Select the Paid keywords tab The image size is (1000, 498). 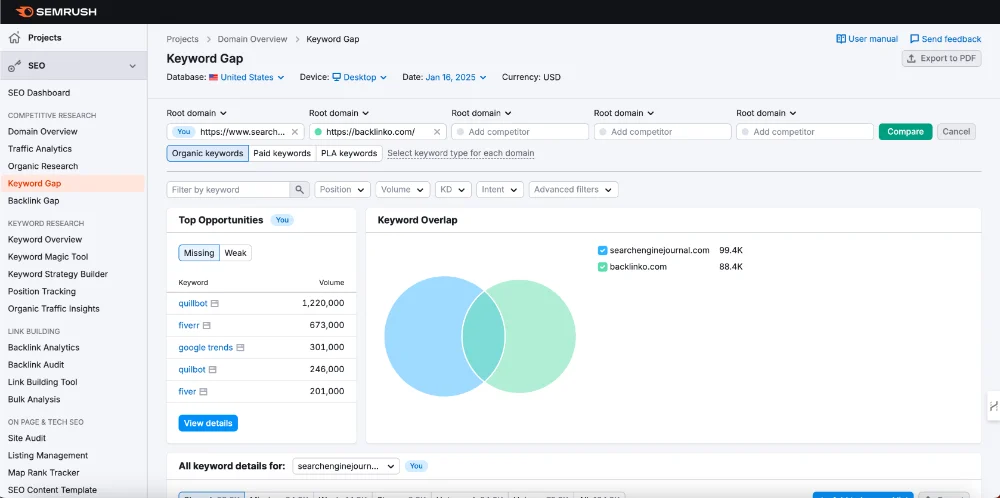[282, 153]
